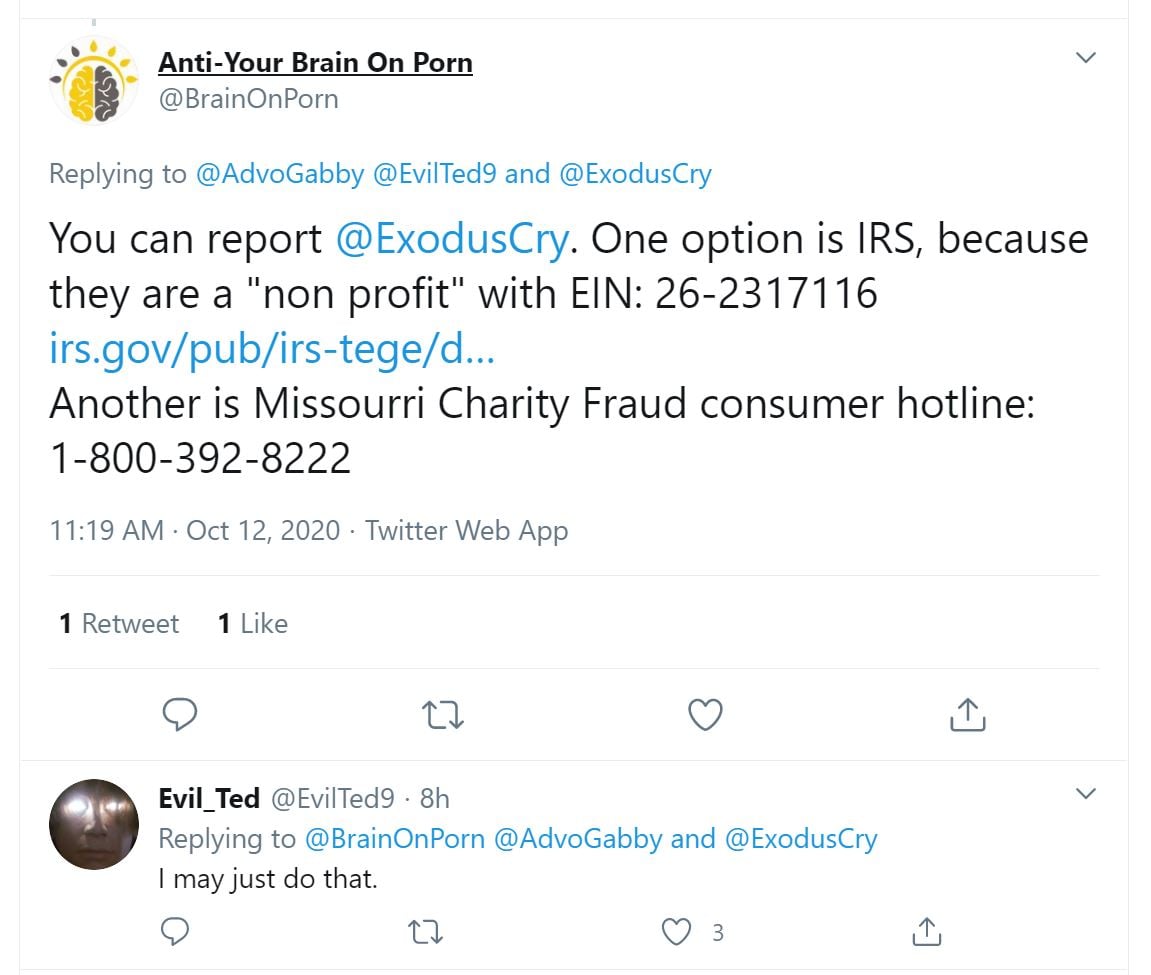The image size is (1151, 975).
Task: Open the @AdvoGabby mention in reply header
Action: coord(280,174)
